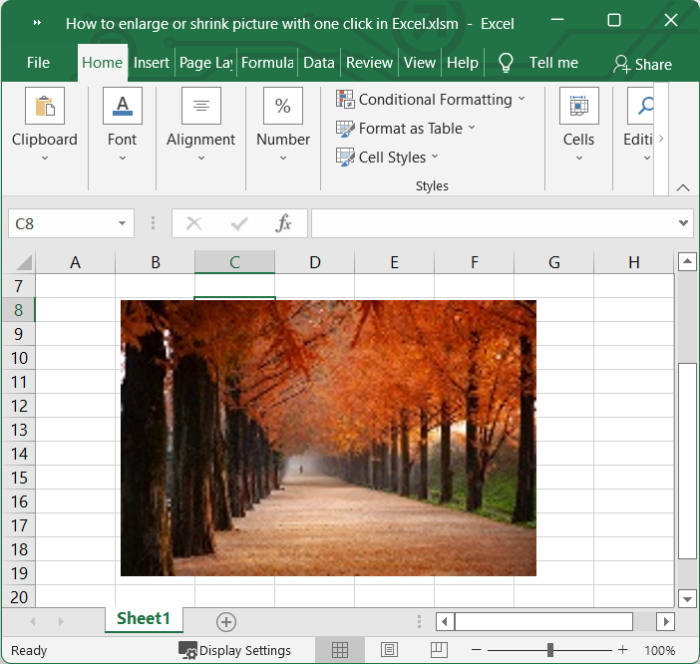Open the File menu tab
This screenshot has width=700, height=664.
(x=38, y=62)
